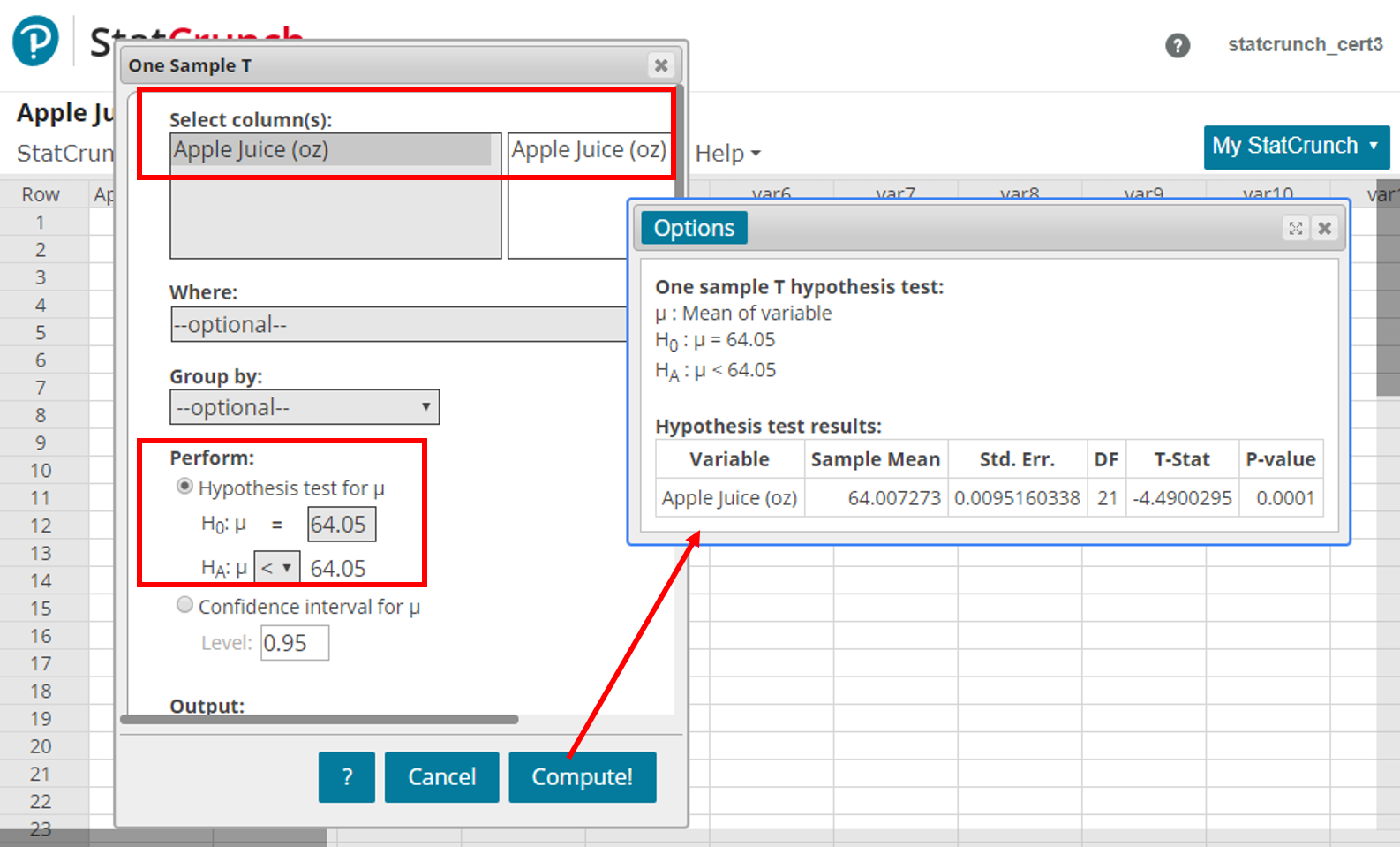Click the Compute! button

point(583,777)
